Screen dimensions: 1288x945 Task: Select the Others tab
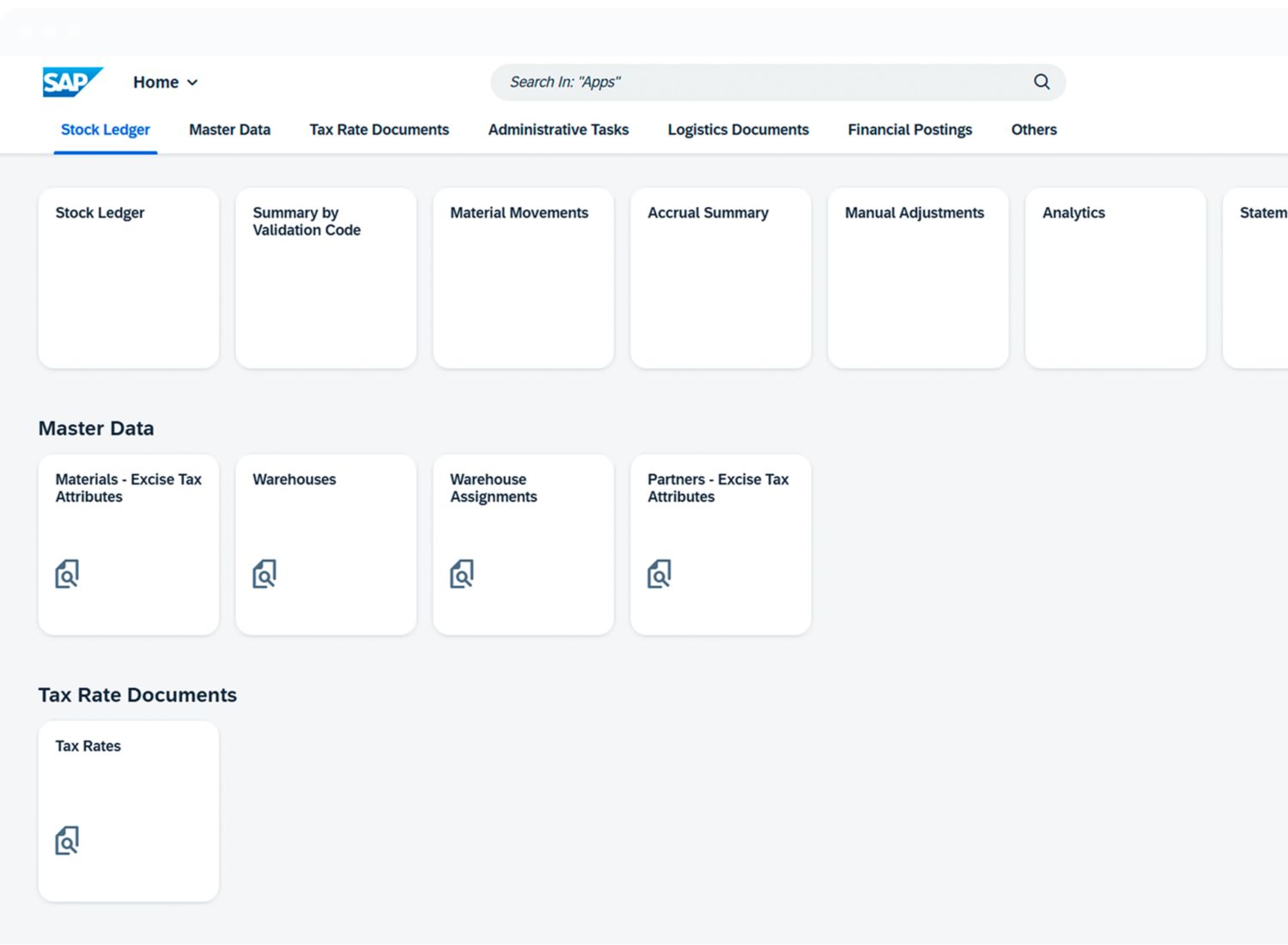click(x=1033, y=130)
